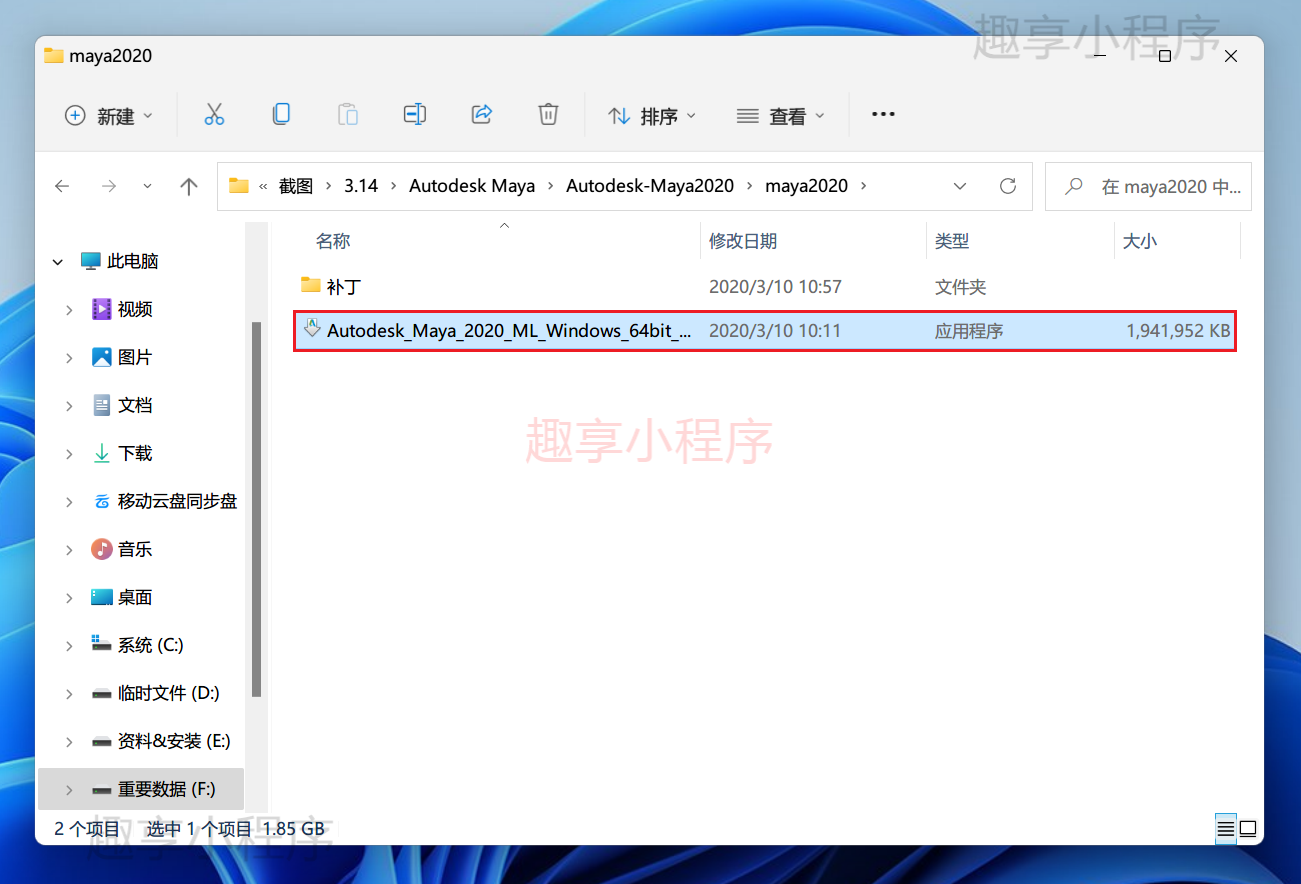Expand the 视频 tree node
Viewport: 1301px width, 884px height.
click(x=69, y=310)
